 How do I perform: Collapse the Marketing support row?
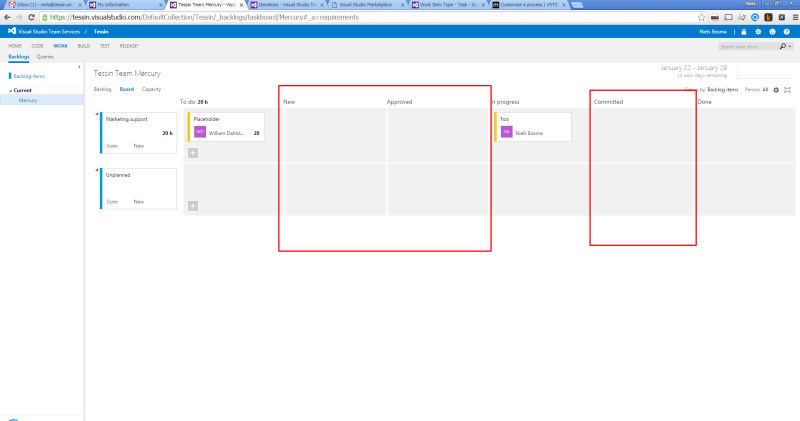[97, 114]
